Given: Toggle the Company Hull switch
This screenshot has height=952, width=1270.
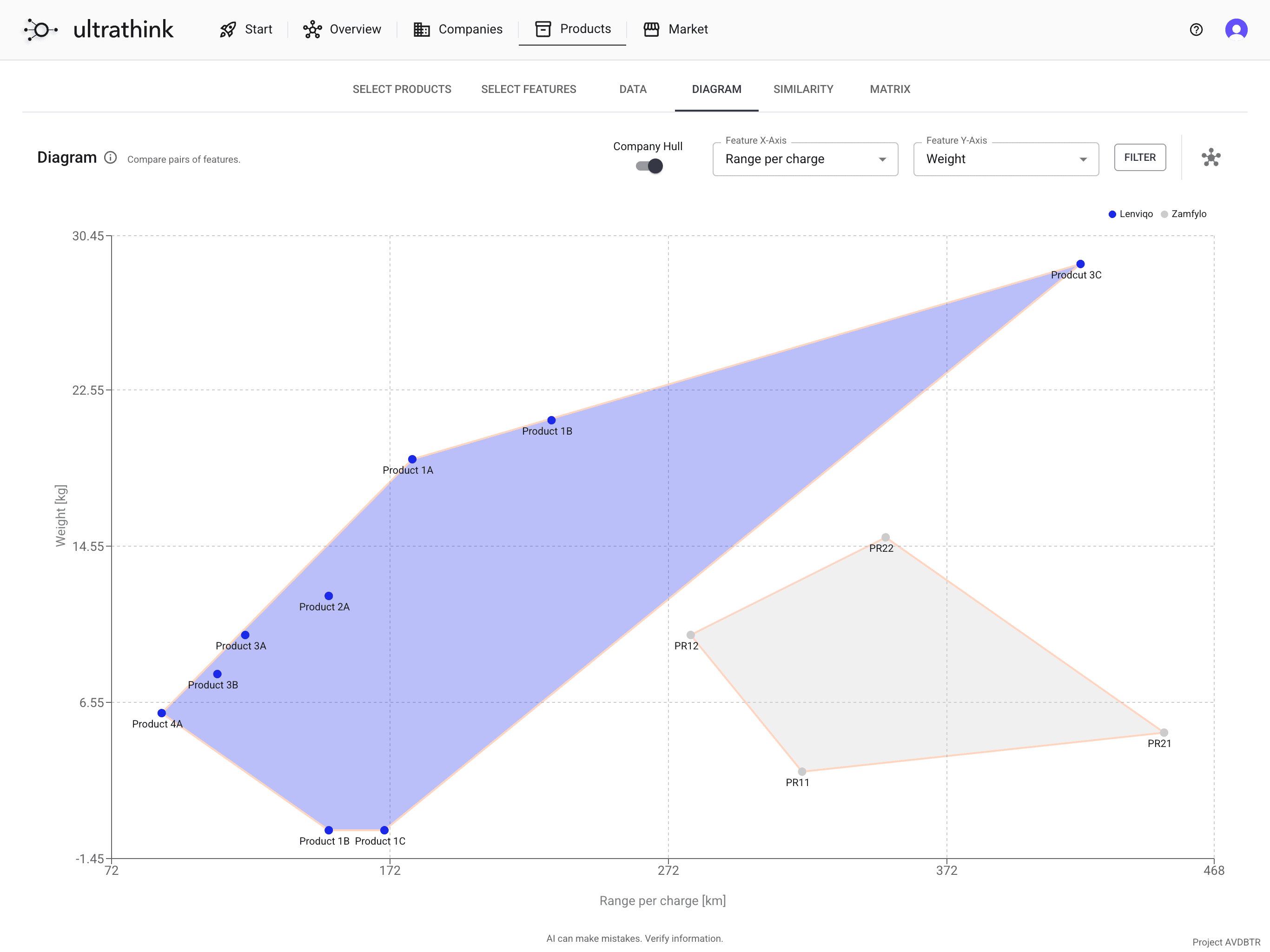Looking at the screenshot, I should pos(648,166).
